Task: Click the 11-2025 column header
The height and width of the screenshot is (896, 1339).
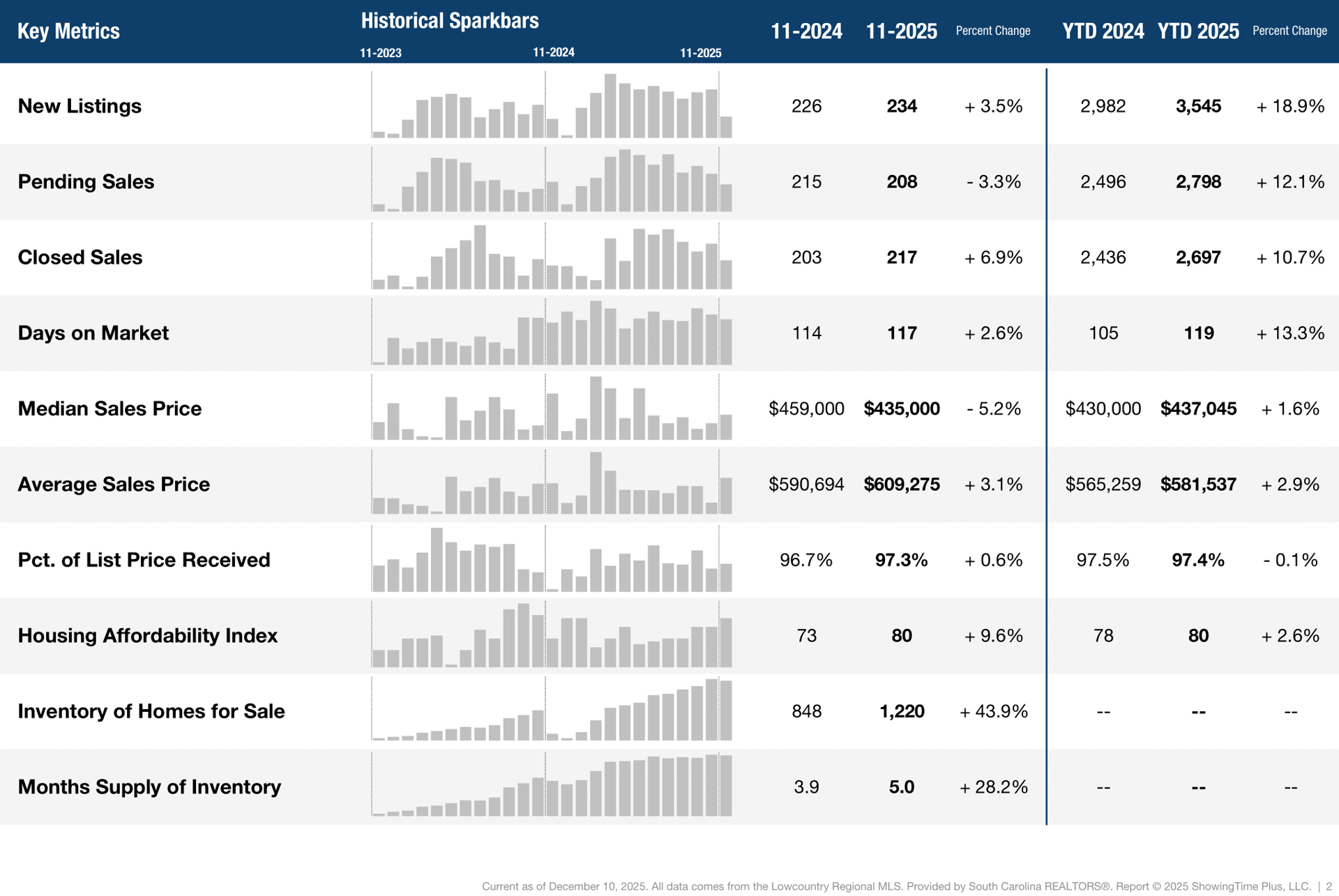Action: [x=901, y=31]
